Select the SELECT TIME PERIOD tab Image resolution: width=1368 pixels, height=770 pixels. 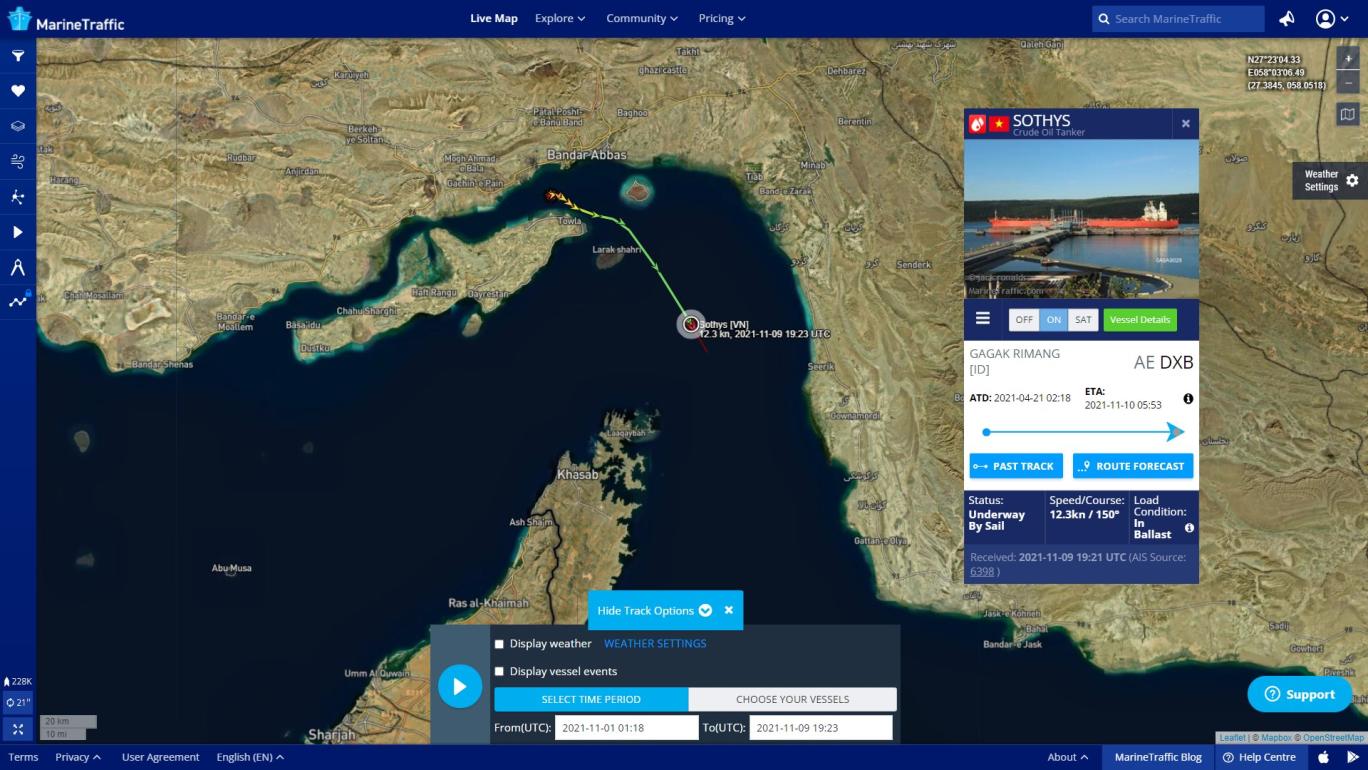coord(591,699)
